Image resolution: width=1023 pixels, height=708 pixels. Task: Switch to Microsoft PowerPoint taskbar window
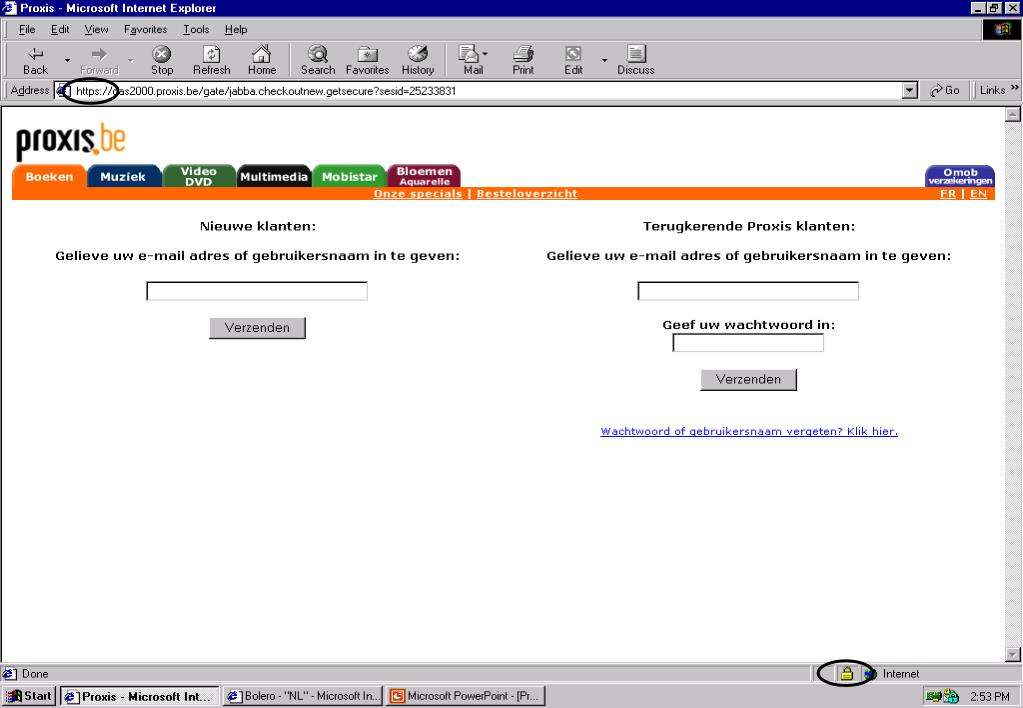point(465,696)
